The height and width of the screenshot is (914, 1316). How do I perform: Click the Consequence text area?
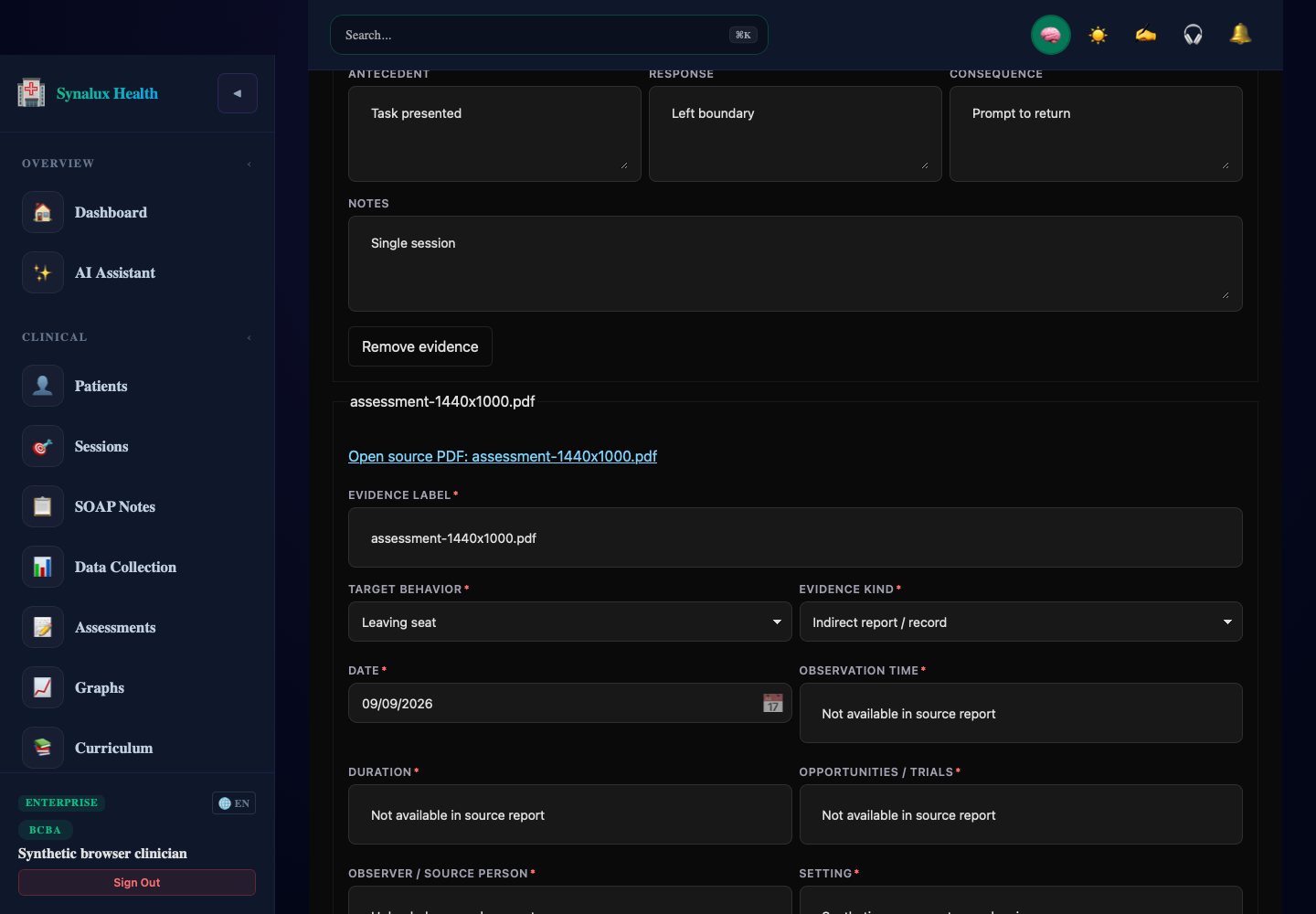pyautogui.click(x=1096, y=133)
